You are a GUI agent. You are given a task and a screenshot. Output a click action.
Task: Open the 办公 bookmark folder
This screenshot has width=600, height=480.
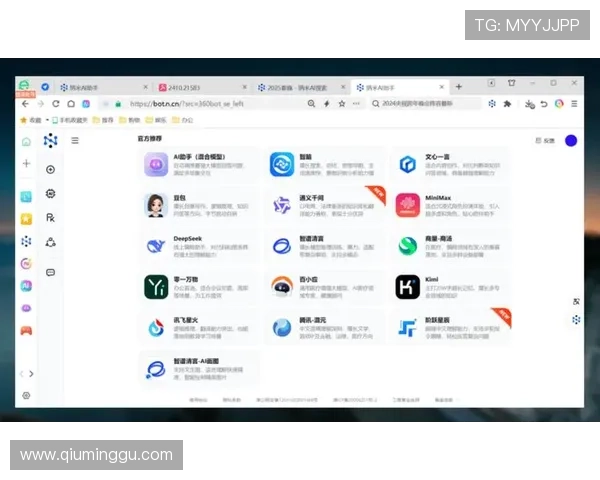[183, 120]
